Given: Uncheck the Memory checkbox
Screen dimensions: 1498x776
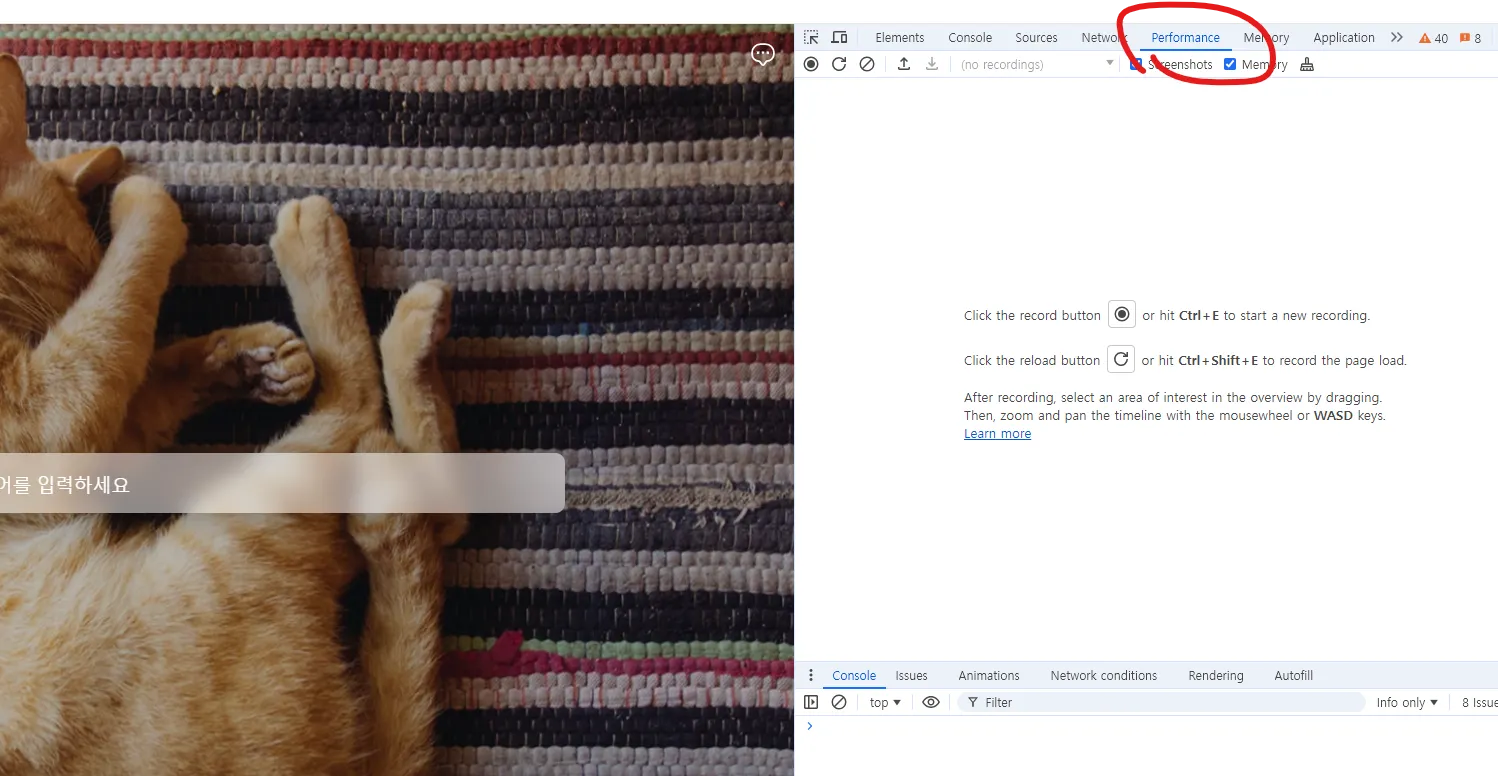Looking at the screenshot, I should coord(1230,64).
